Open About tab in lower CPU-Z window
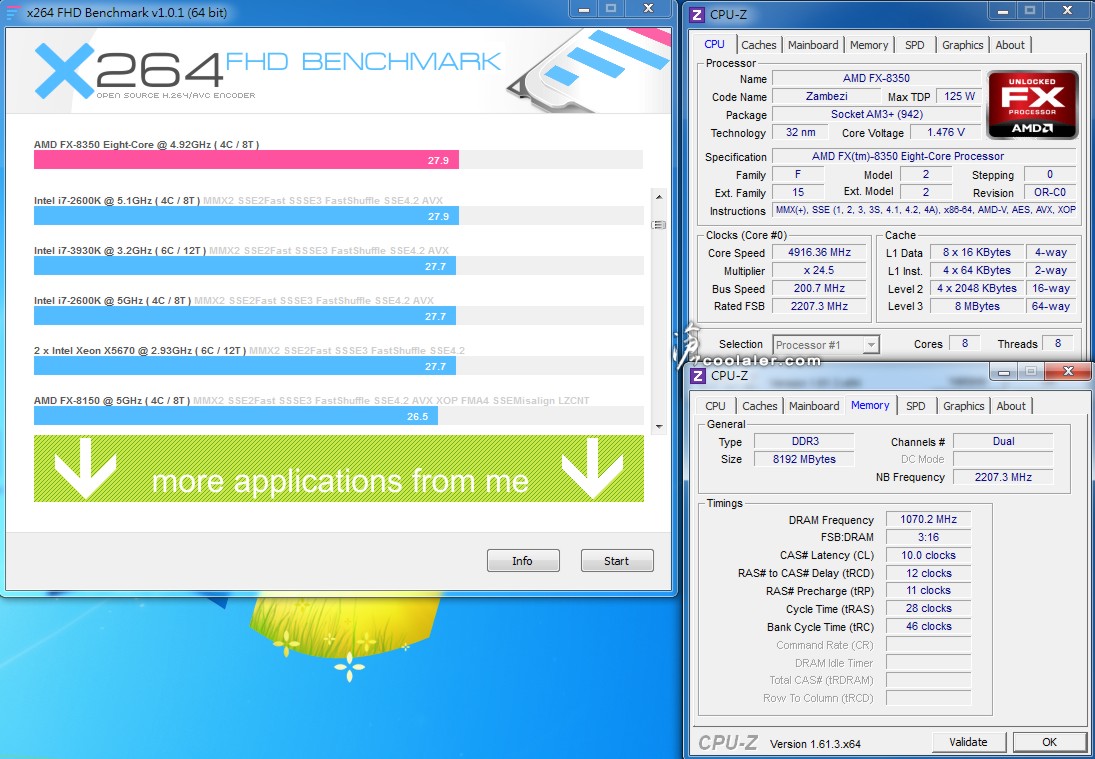This screenshot has height=759, width=1095. [x=1011, y=406]
